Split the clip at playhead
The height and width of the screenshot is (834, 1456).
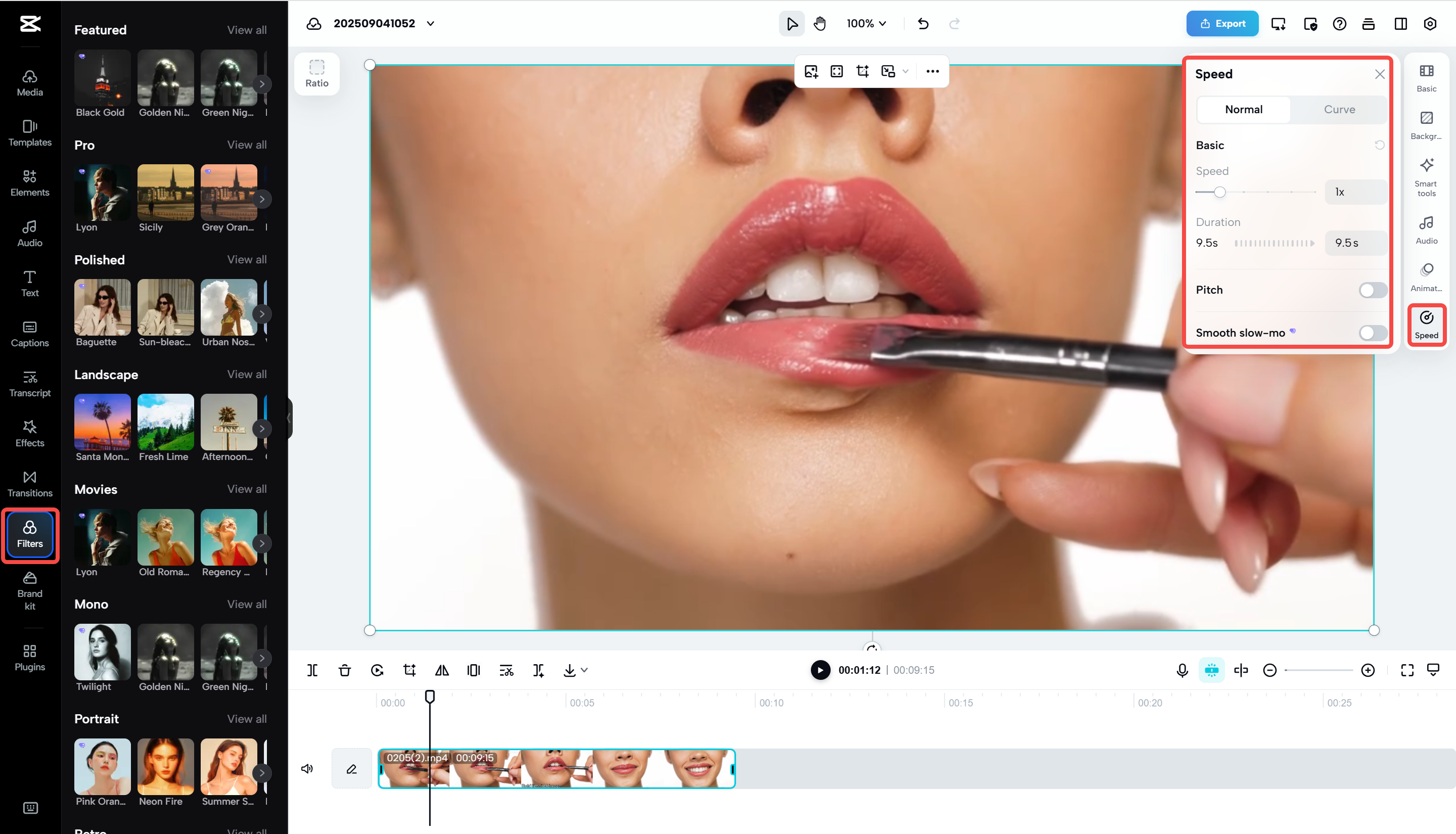[312, 670]
